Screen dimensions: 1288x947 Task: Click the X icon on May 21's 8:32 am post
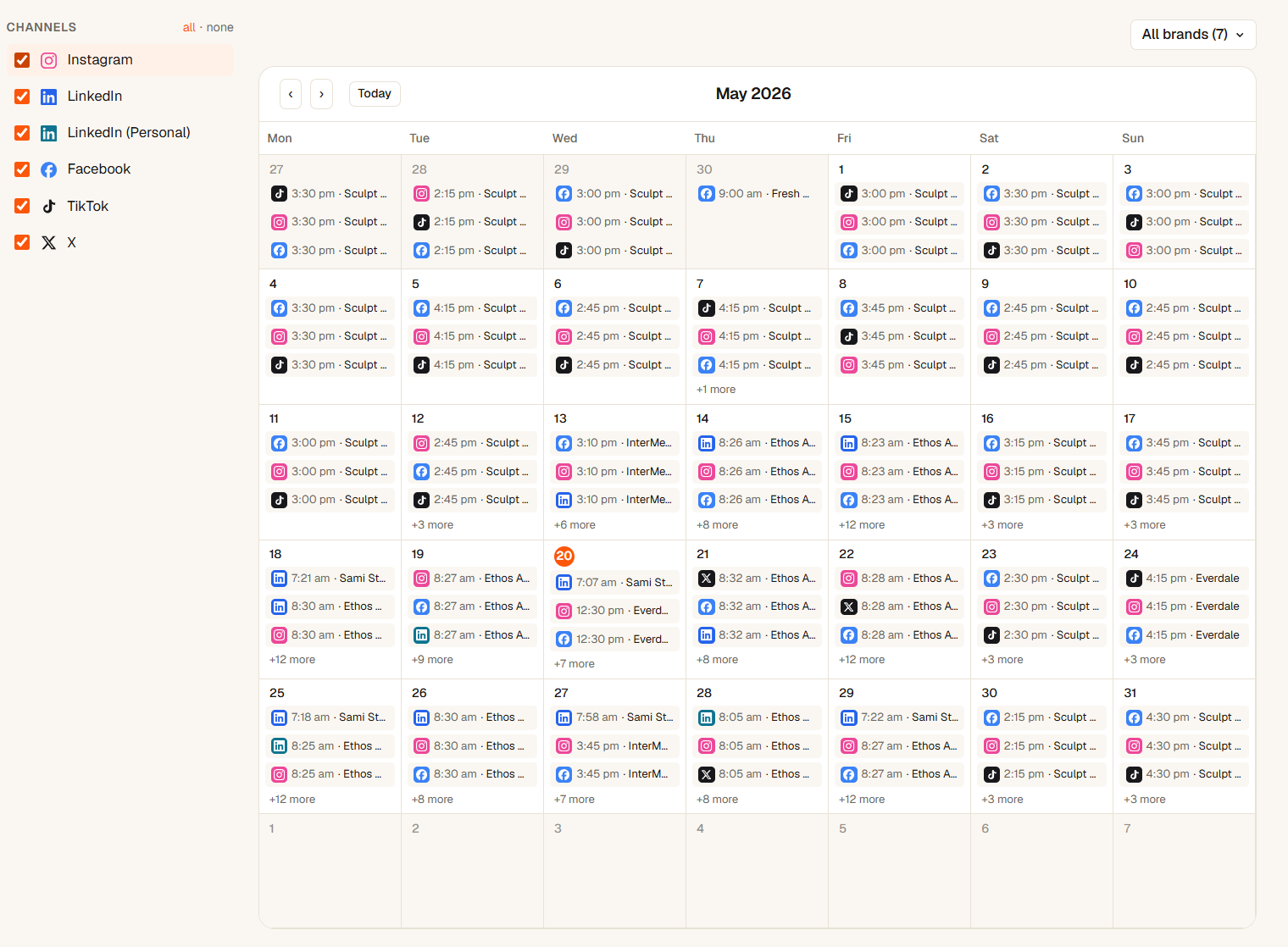pos(706,579)
